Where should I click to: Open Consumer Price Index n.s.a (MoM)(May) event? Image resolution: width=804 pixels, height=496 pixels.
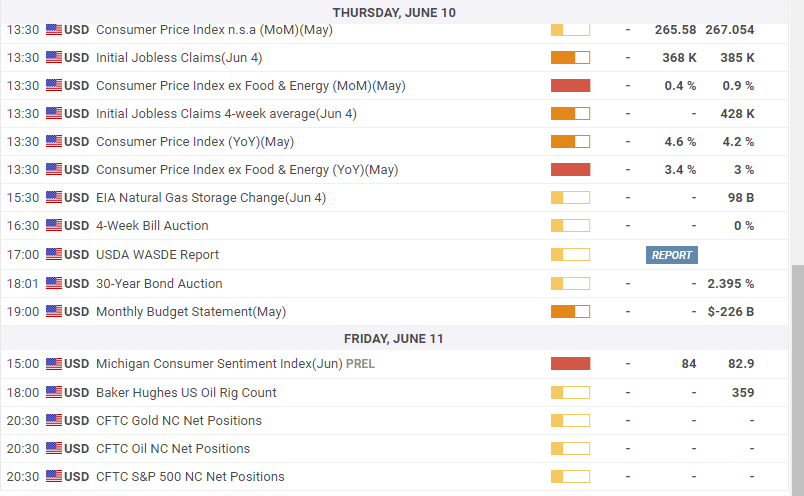coord(214,30)
